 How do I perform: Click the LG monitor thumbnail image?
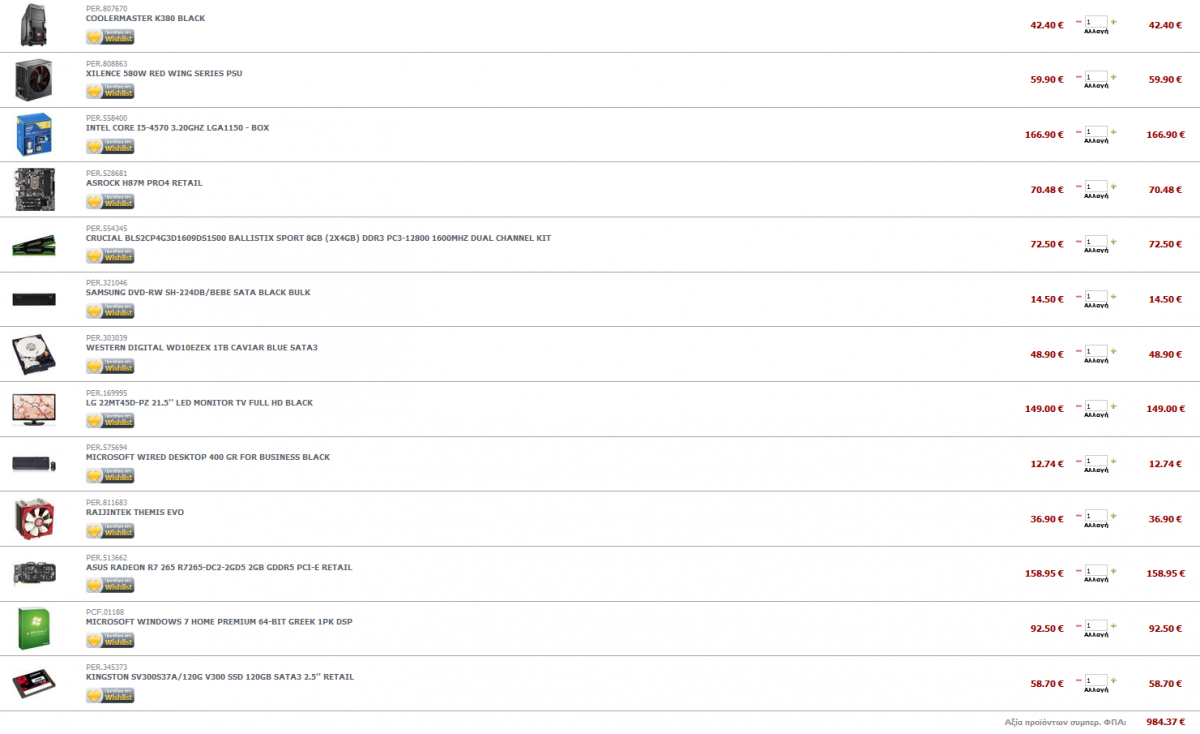coord(34,409)
